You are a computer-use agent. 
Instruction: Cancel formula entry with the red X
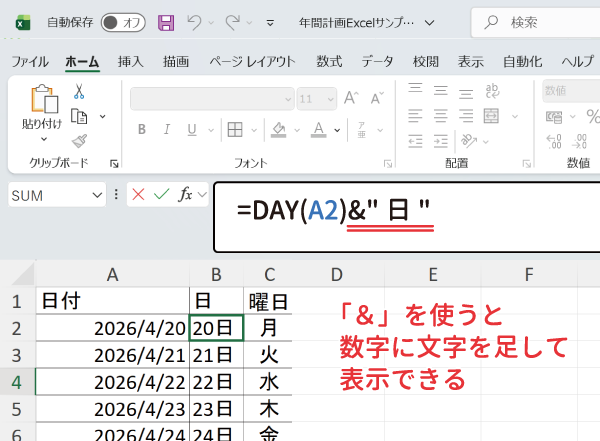(x=137, y=195)
